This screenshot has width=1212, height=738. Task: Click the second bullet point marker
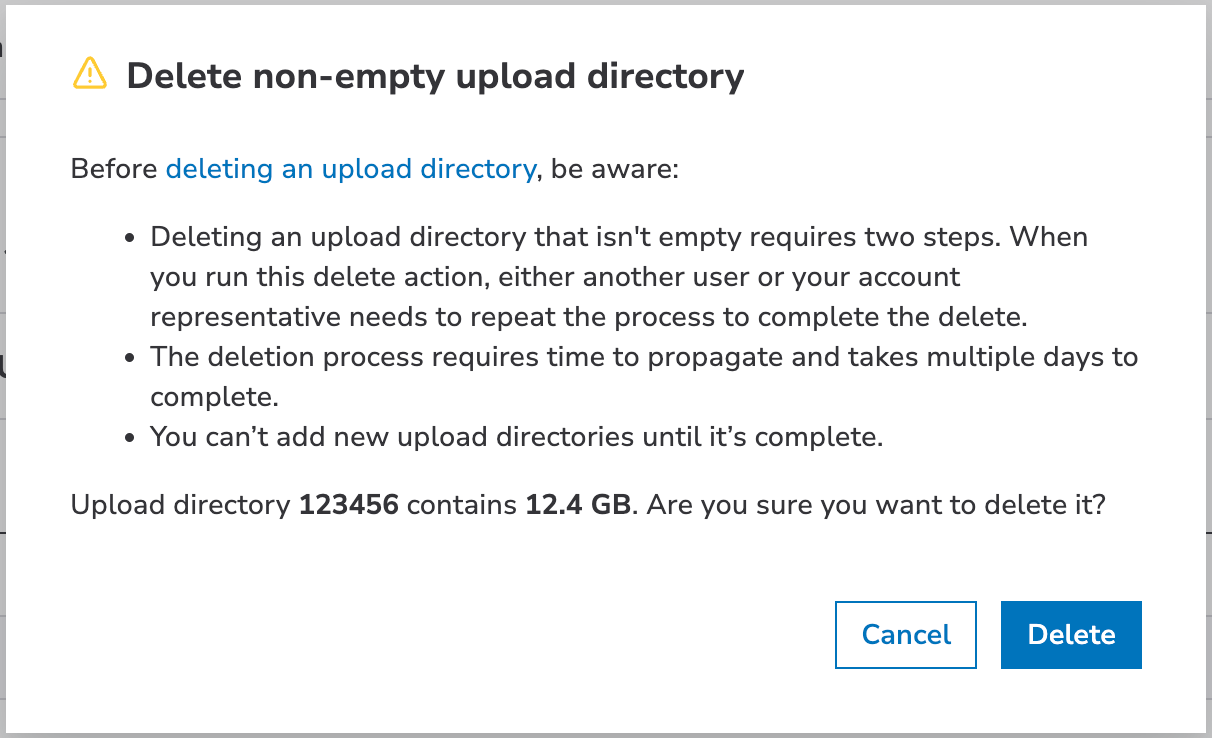pyautogui.click(x=130, y=358)
